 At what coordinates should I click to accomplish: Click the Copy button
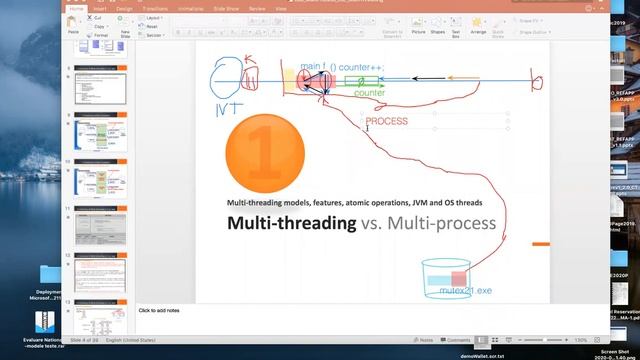click(97, 27)
